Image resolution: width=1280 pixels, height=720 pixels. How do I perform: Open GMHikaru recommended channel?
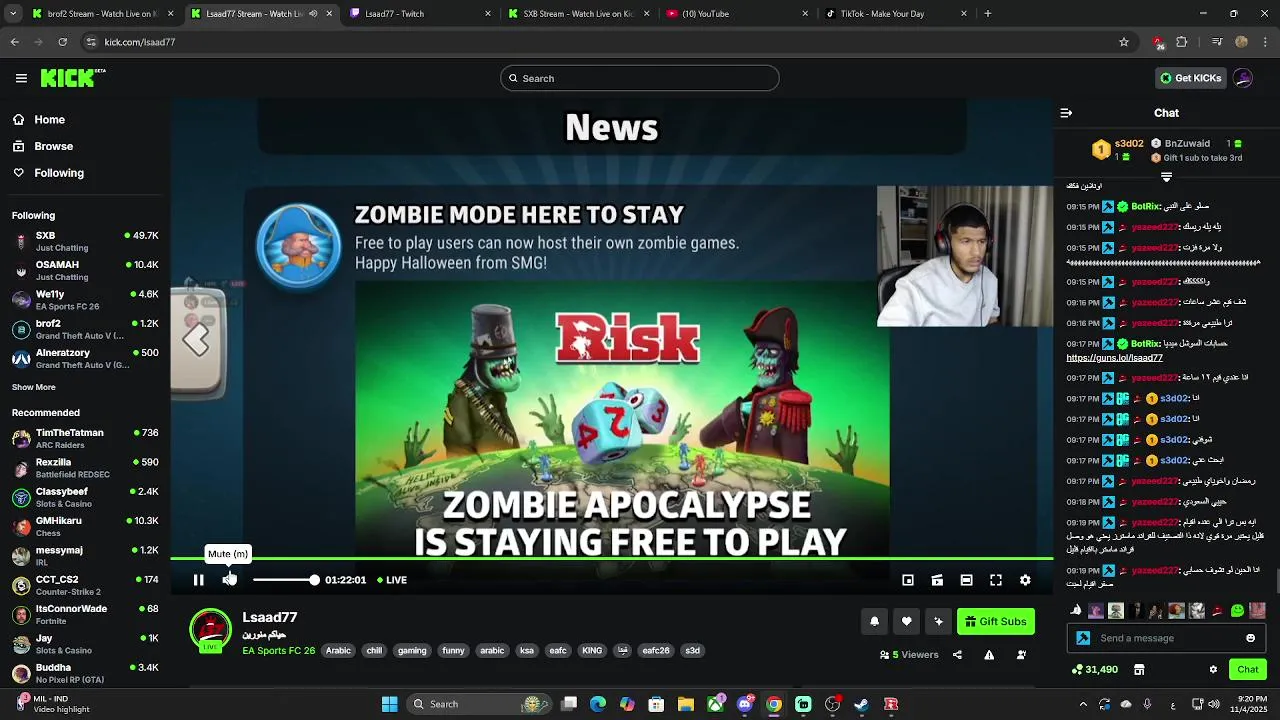(85, 526)
